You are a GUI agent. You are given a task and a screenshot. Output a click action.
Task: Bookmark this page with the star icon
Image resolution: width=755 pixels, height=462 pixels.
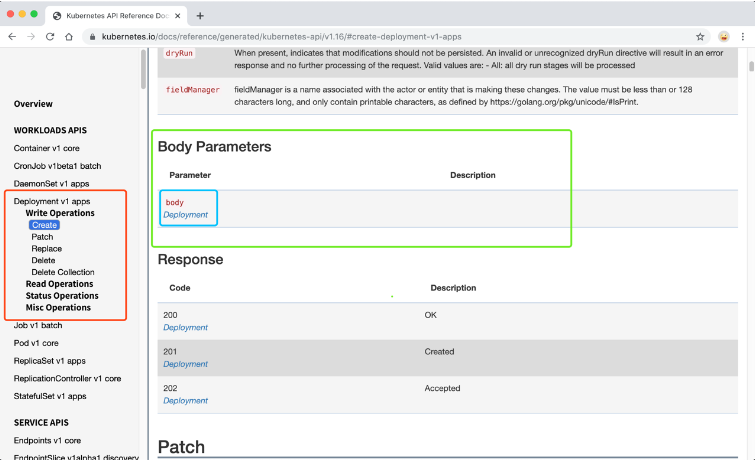(700, 37)
